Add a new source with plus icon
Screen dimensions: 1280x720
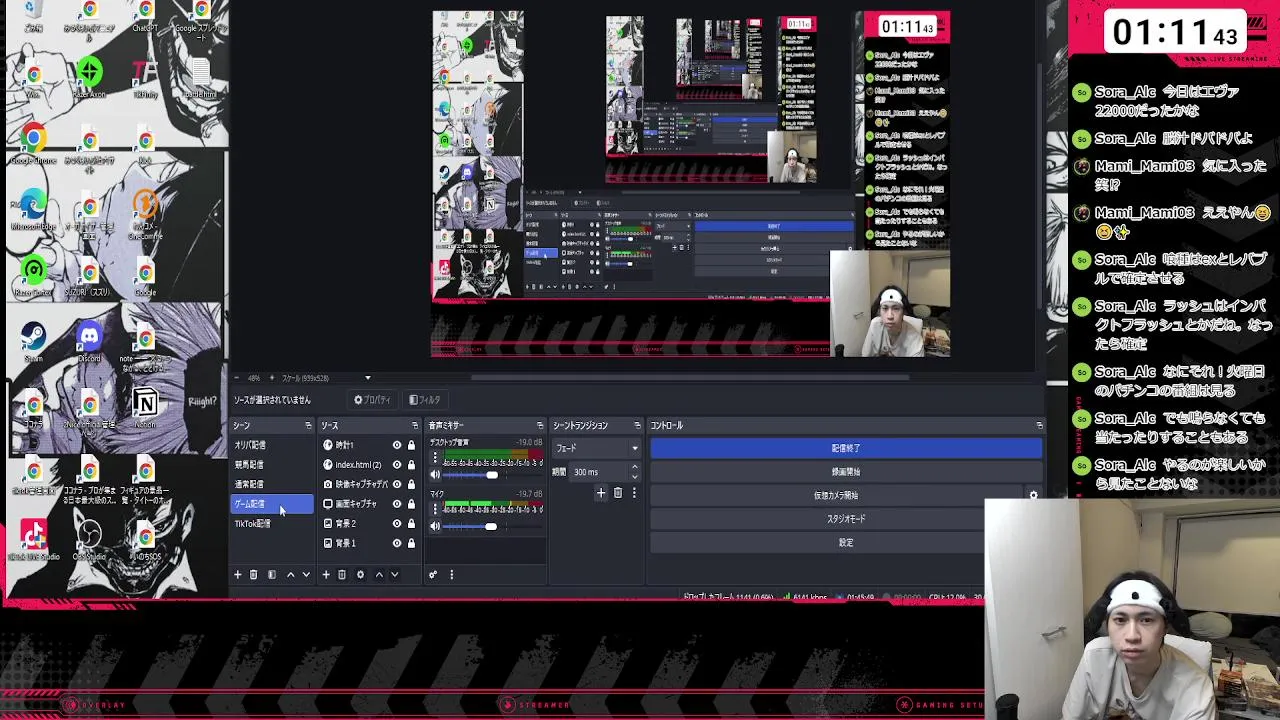[325, 575]
